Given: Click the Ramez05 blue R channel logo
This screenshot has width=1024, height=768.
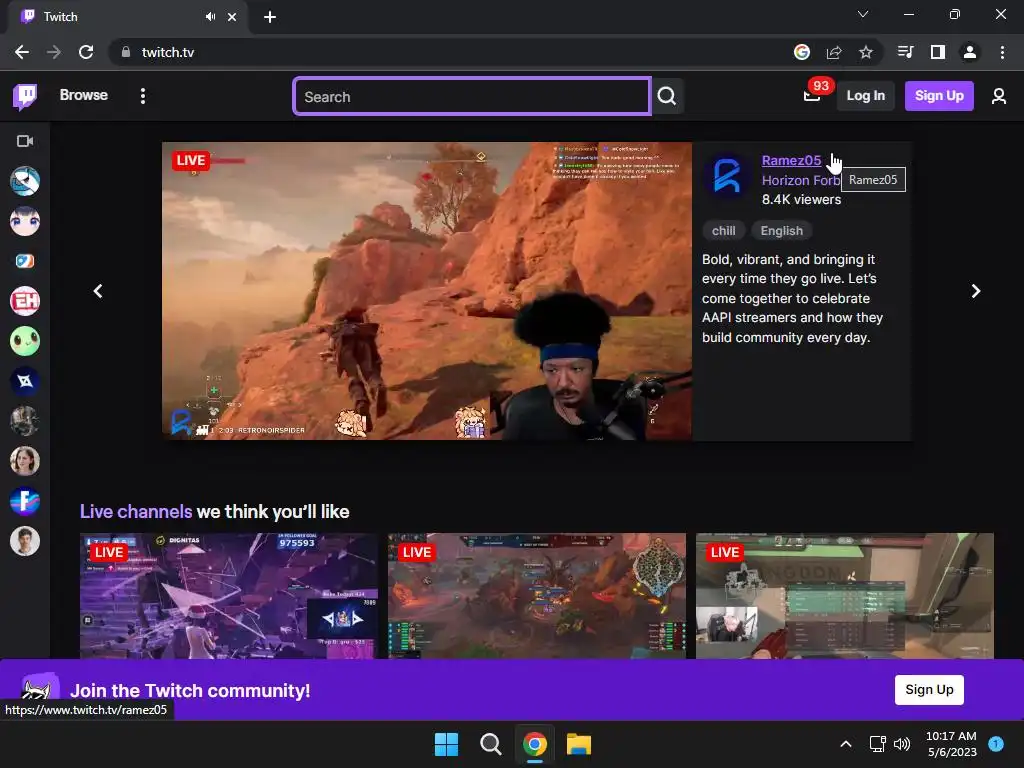Looking at the screenshot, I should click(727, 176).
